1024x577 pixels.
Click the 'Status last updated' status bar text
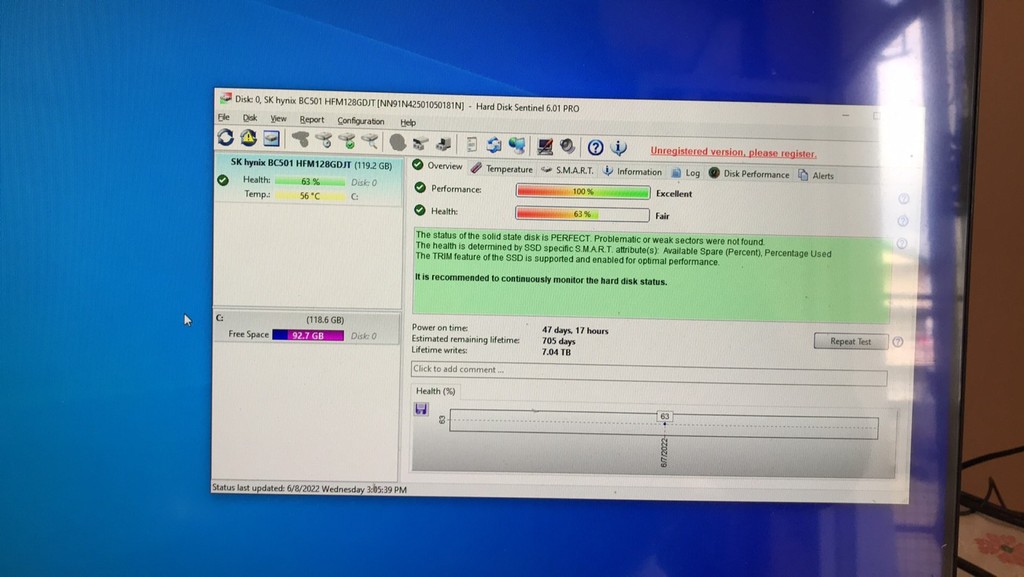tap(309, 489)
